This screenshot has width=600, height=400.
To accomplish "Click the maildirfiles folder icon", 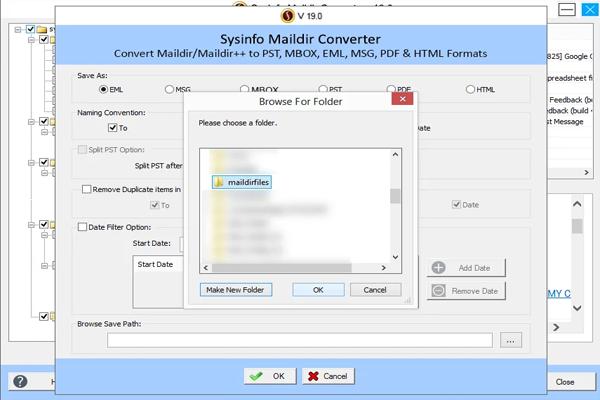I will [218, 182].
